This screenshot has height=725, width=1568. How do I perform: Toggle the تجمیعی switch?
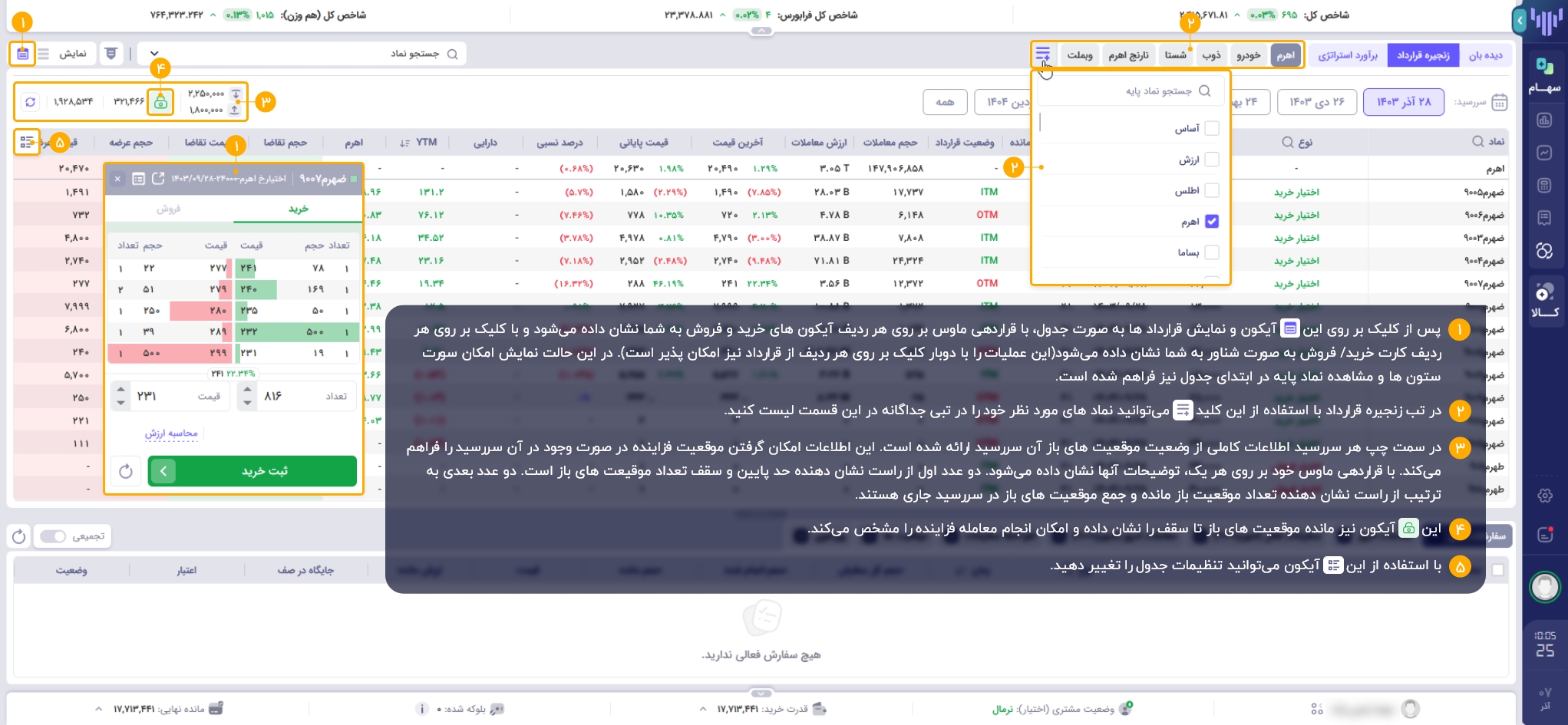click(x=53, y=536)
